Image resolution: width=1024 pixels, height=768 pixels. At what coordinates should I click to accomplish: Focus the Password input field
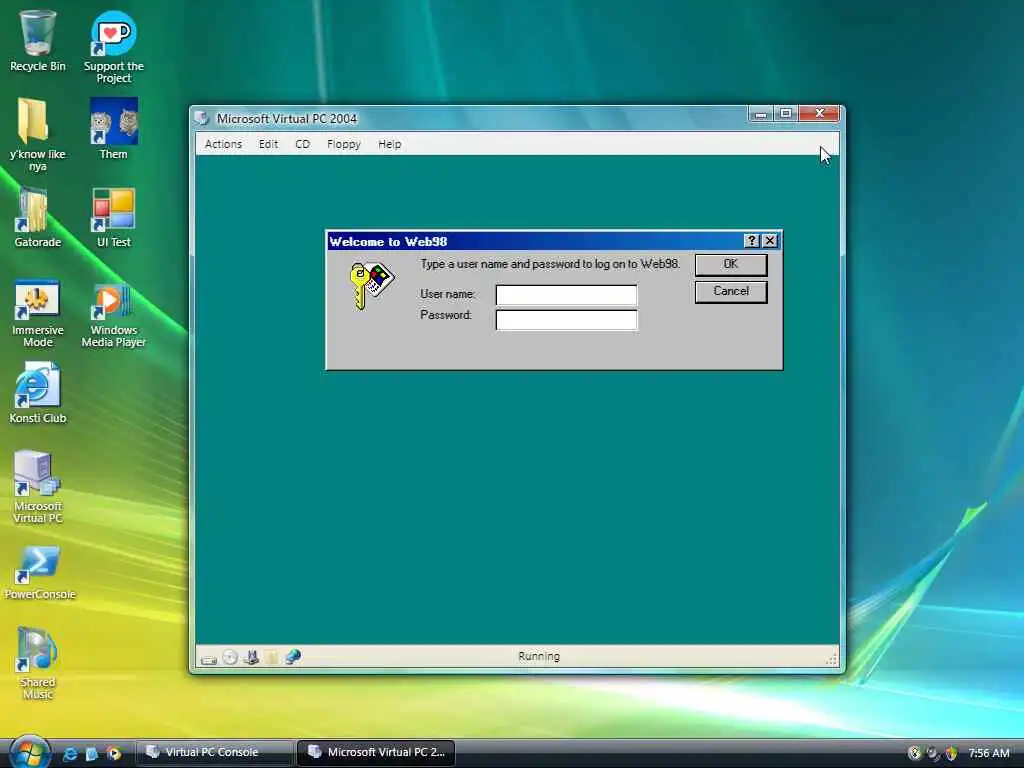coord(566,320)
